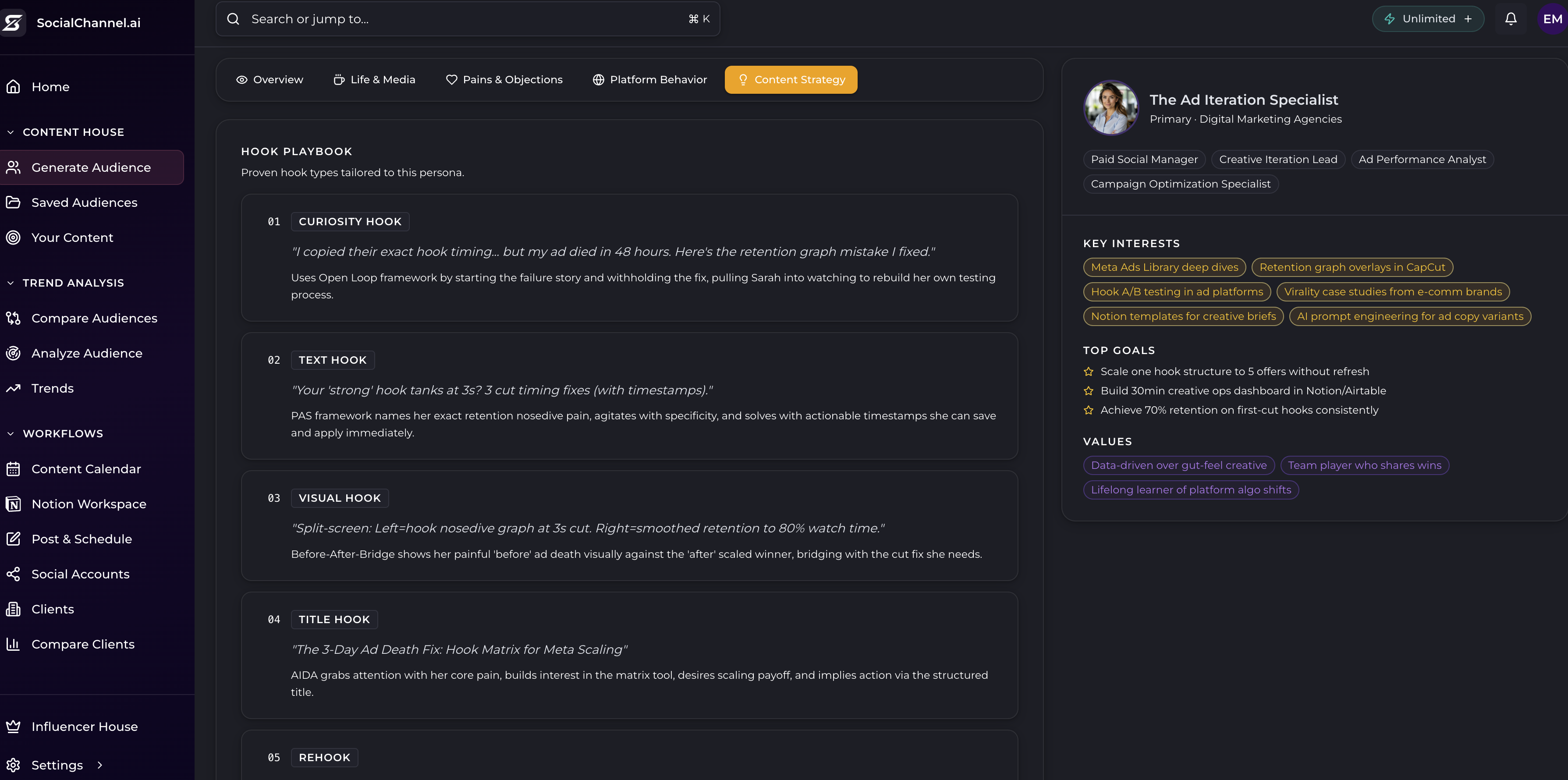Click the TEXT HOOK label
Image resolution: width=1568 pixels, height=780 pixels.
click(332, 360)
